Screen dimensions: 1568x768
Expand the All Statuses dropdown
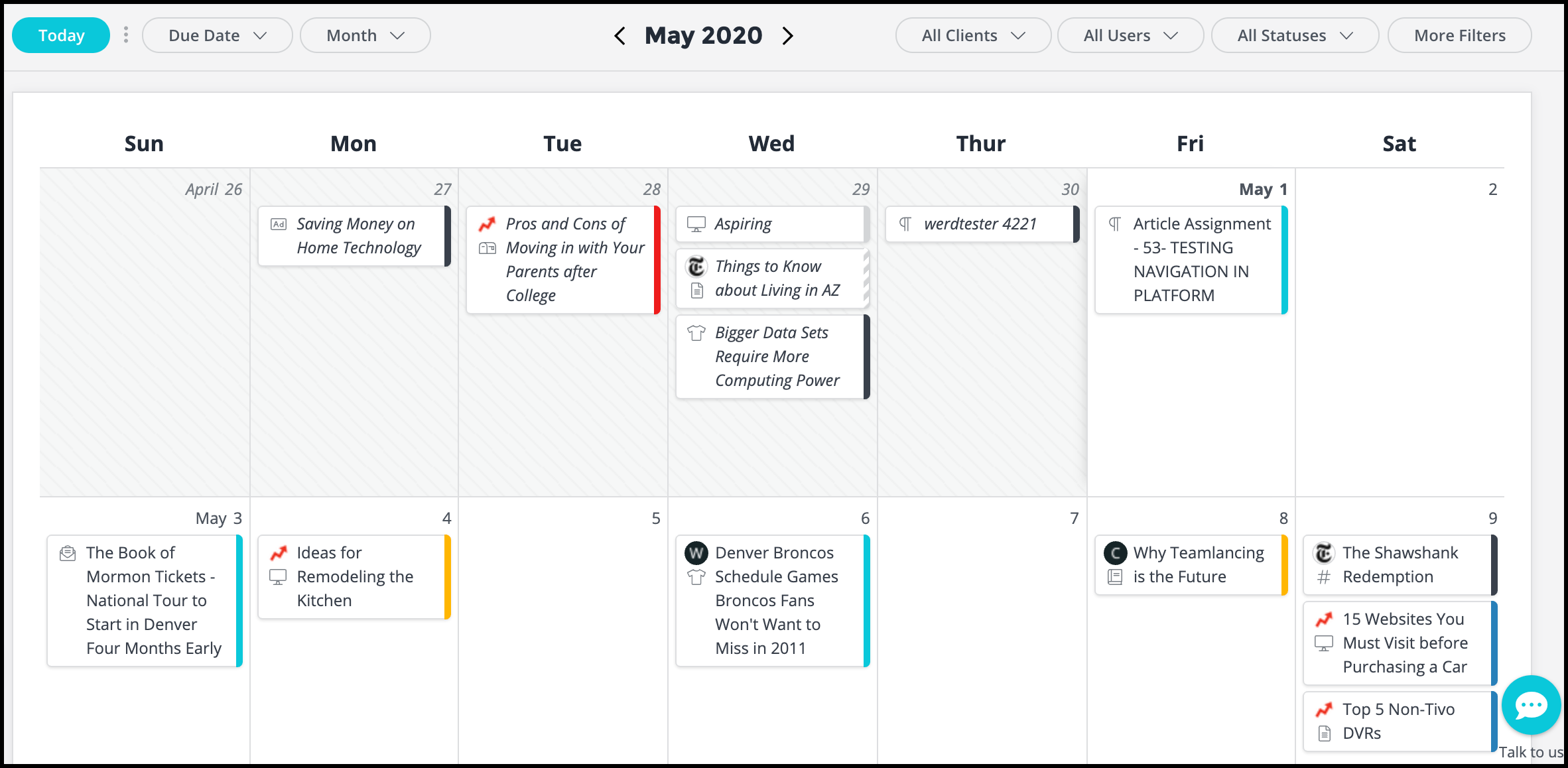pyautogui.click(x=1295, y=35)
